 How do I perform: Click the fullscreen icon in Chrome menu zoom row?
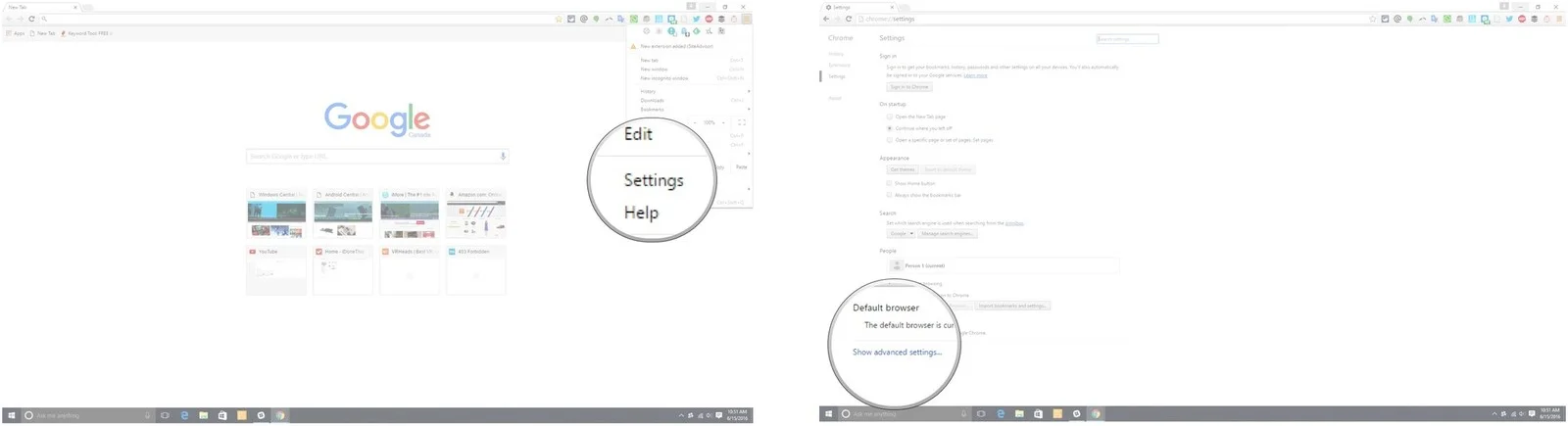click(741, 122)
